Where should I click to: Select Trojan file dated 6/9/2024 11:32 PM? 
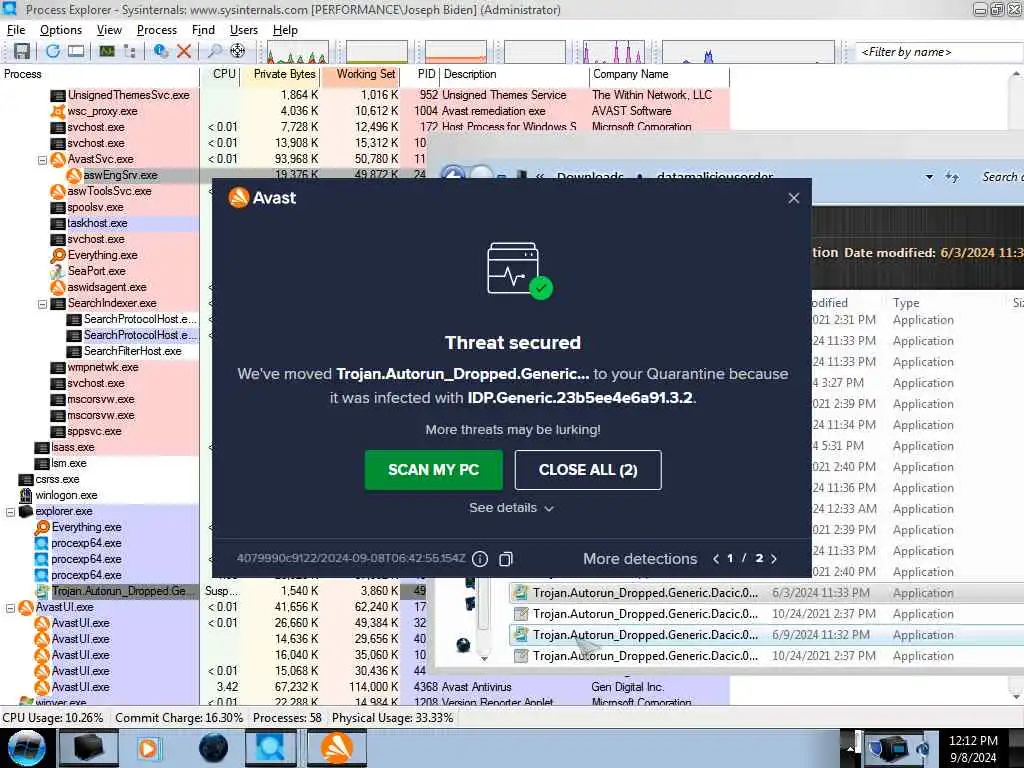click(766, 635)
